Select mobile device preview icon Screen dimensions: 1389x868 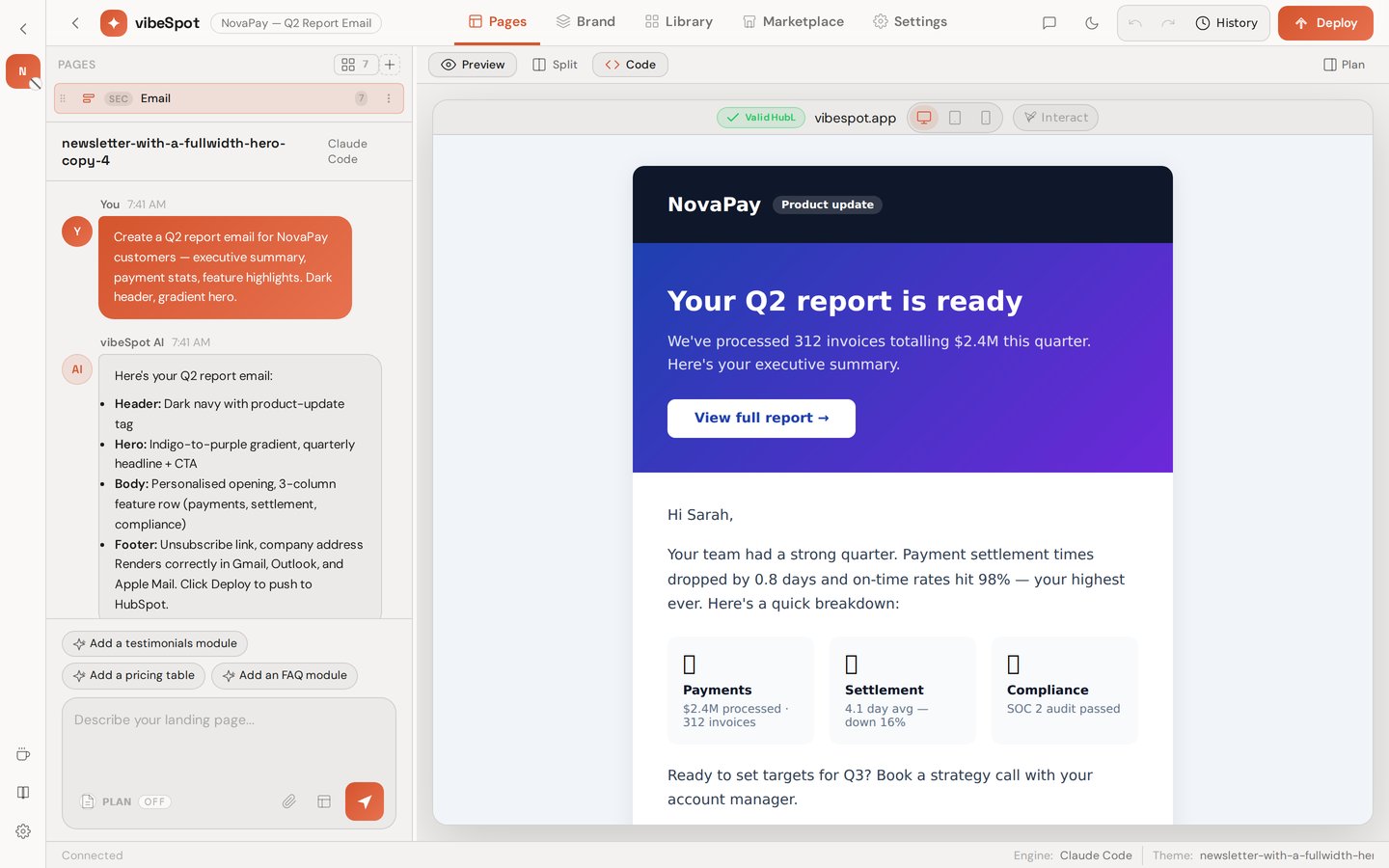pos(986,118)
